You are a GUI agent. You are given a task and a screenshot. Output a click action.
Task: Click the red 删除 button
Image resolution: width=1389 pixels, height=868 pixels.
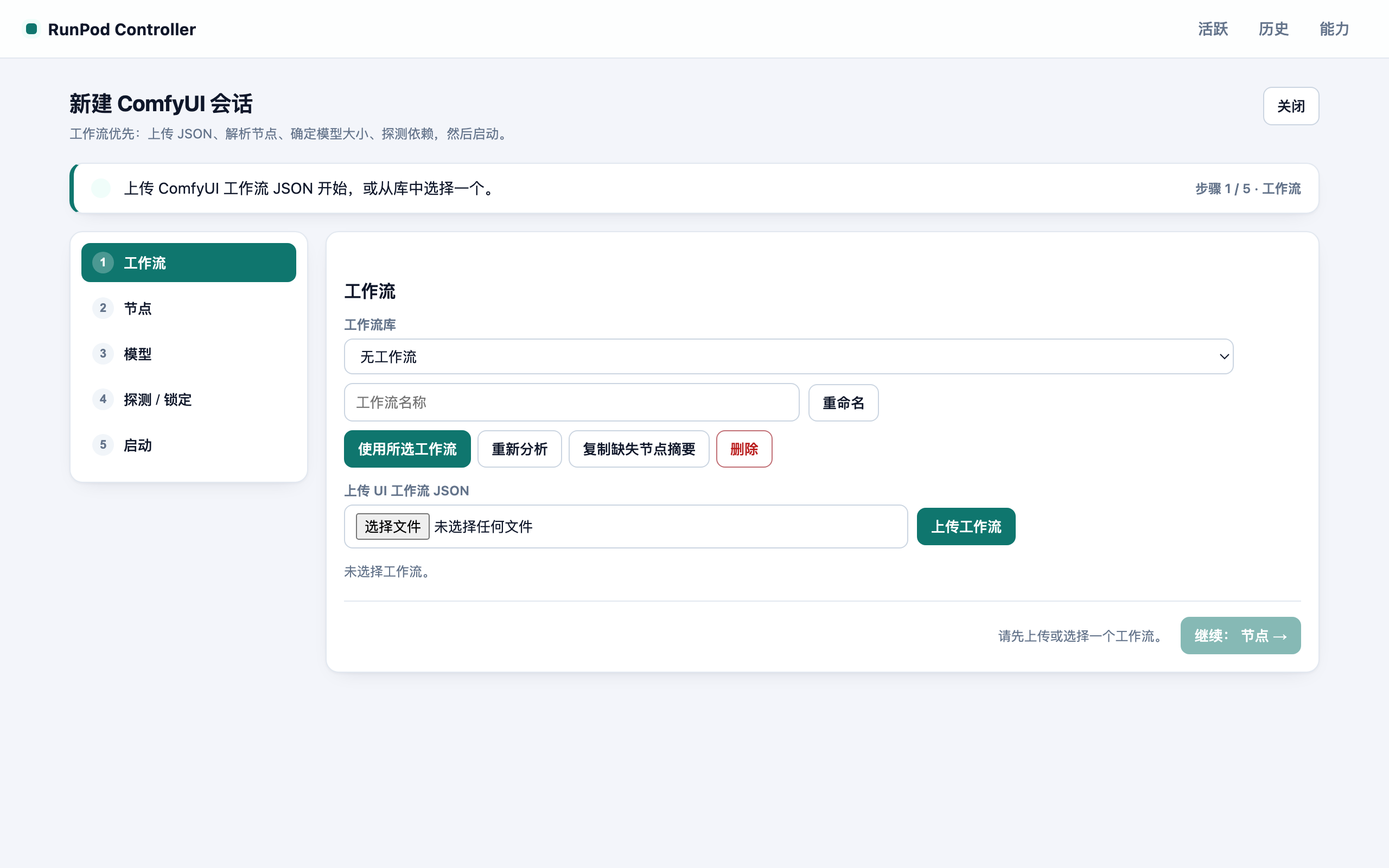click(x=744, y=449)
